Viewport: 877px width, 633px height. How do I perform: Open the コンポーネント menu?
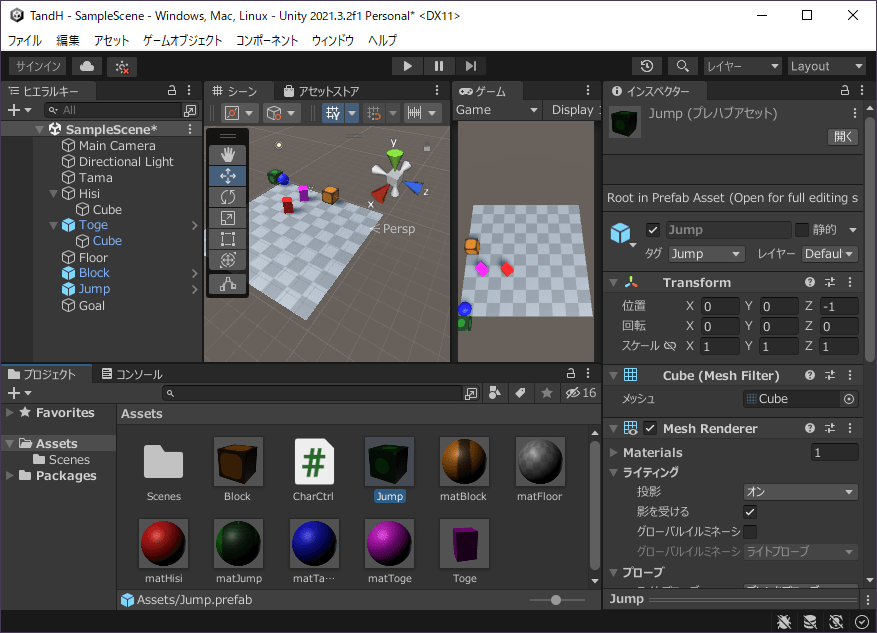pos(267,40)
